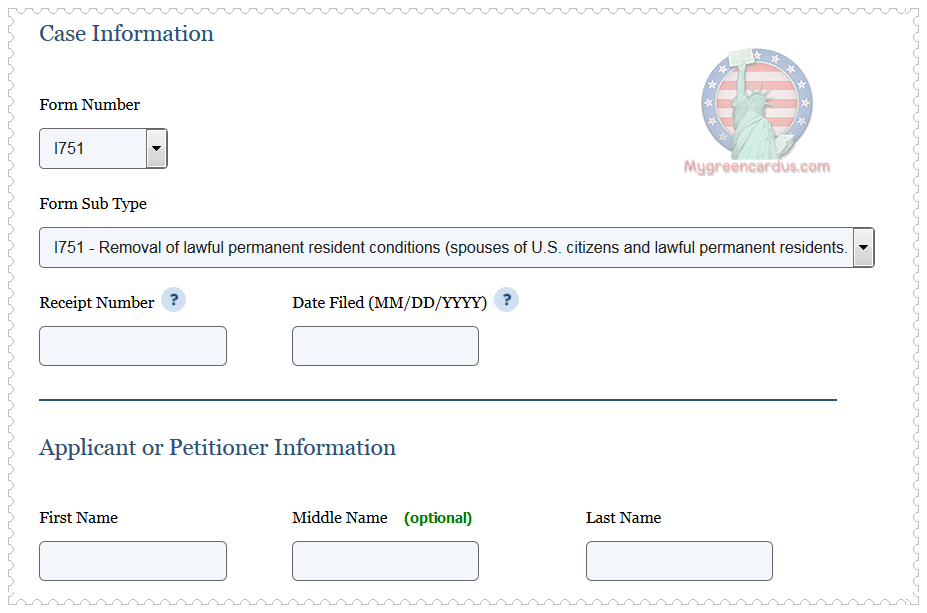The width and height of the screenshot is (927, 613).
Task: Focus the Receipt Number input field
Action: pyautogui.click(x=133, y=346)
